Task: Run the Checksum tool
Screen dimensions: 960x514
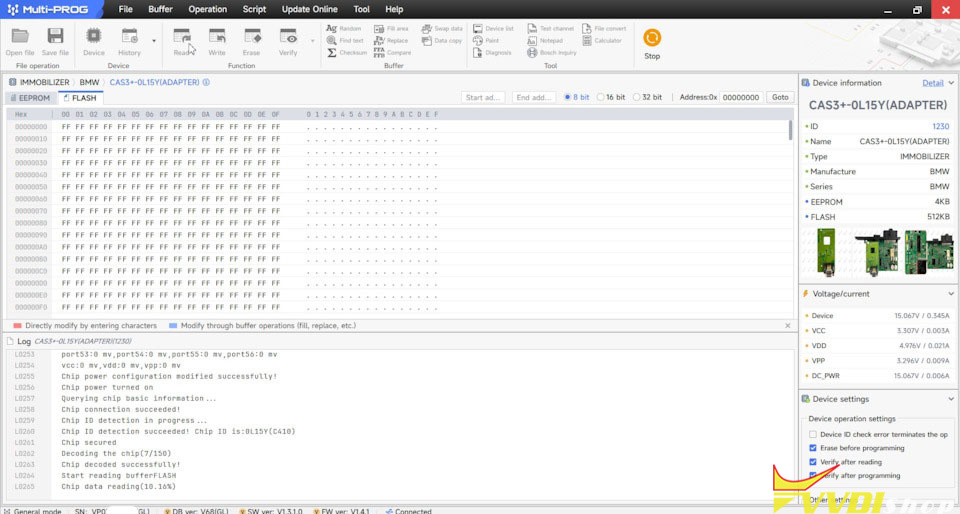Action: [x=347, y=53]
